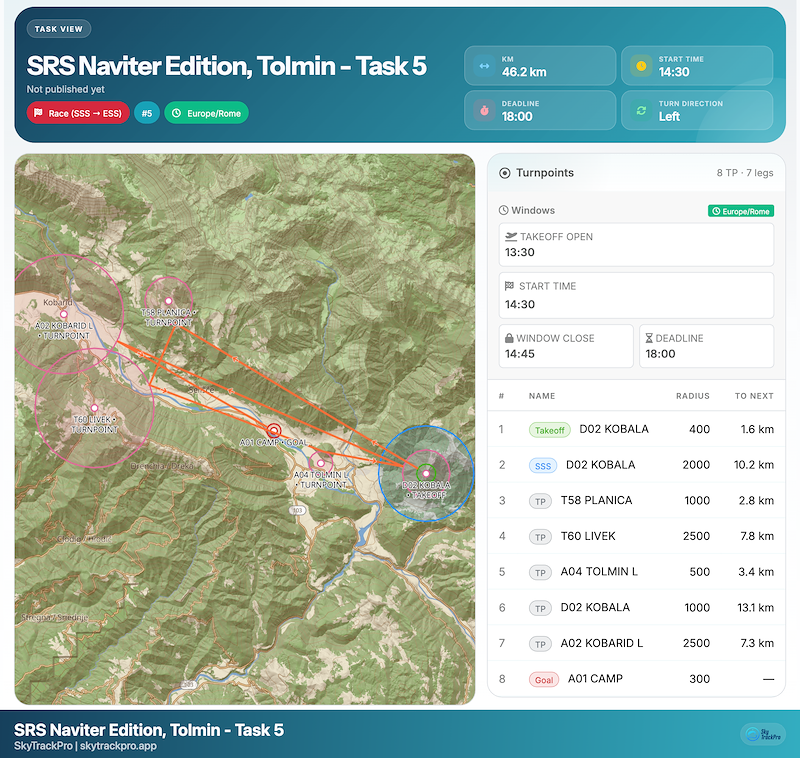Viewport: 800px width, 758px height.
Task: Select the T60 LIVEK turnpoint name
Action: click(x=588, y=536)
